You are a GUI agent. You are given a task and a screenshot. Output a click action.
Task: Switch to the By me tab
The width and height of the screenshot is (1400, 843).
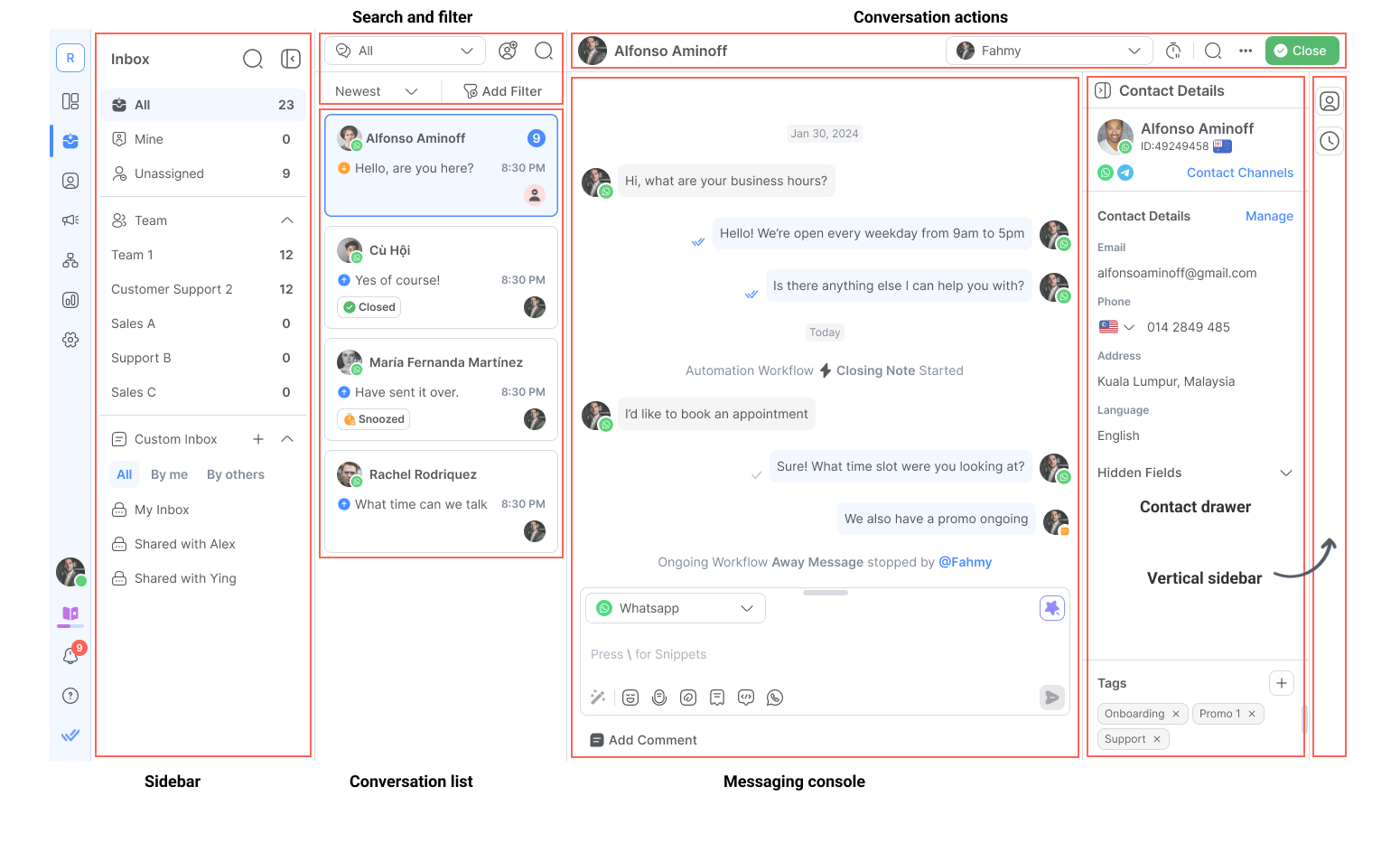(x=169, y=474)
